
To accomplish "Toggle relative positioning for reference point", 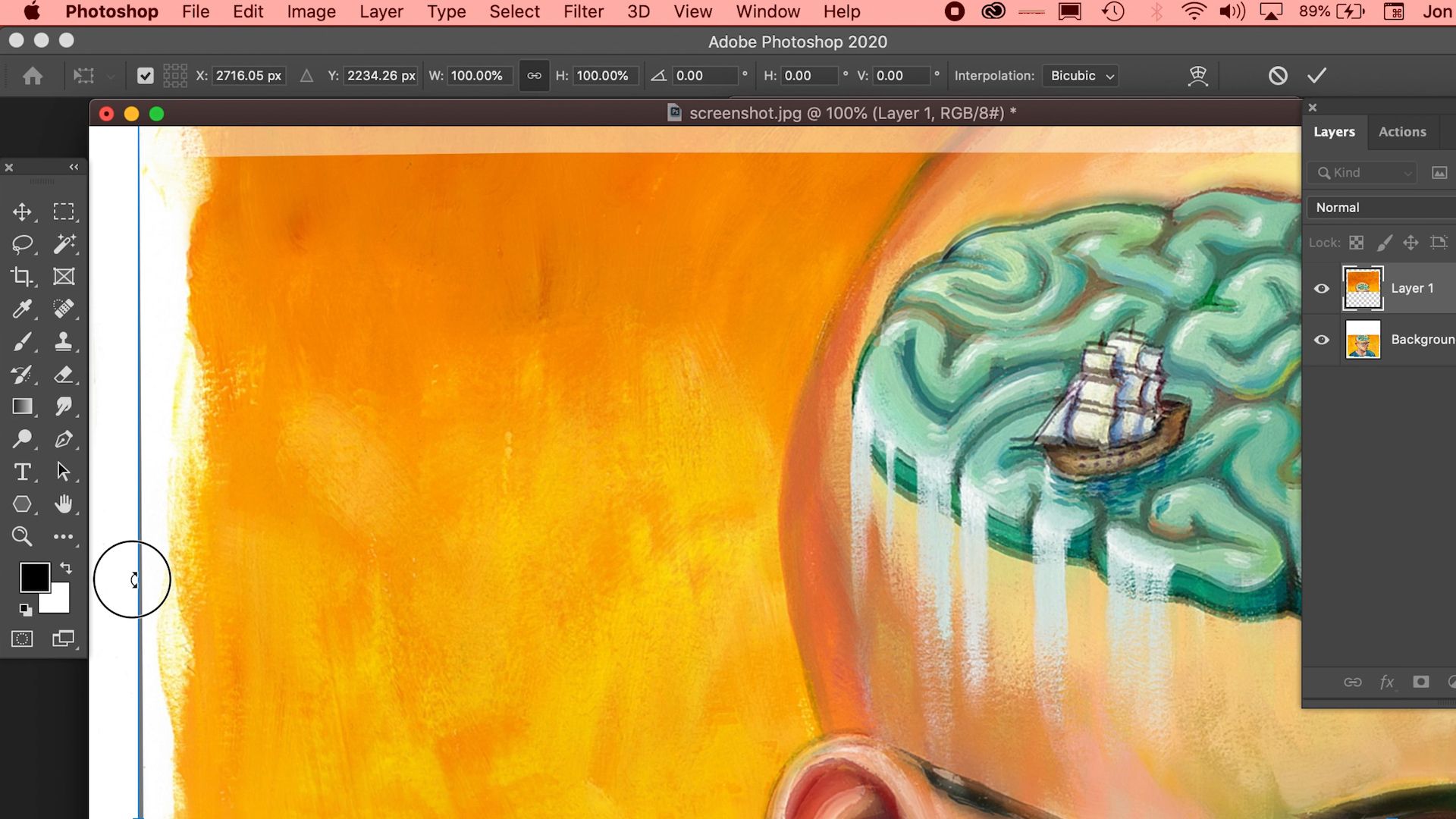I will (306, 76).
